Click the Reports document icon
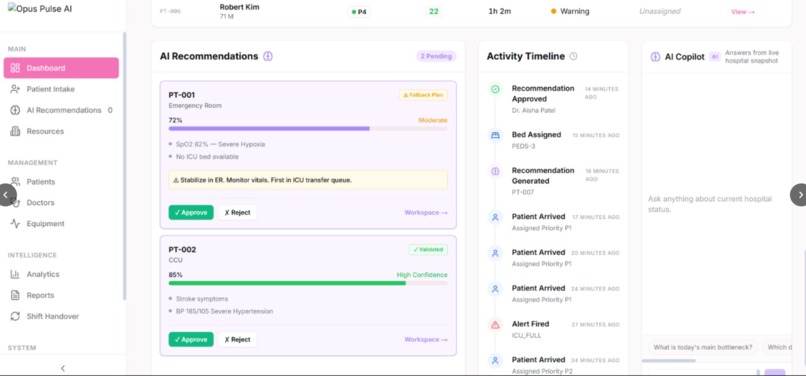The image size is (806, 376). coord(15,295)
